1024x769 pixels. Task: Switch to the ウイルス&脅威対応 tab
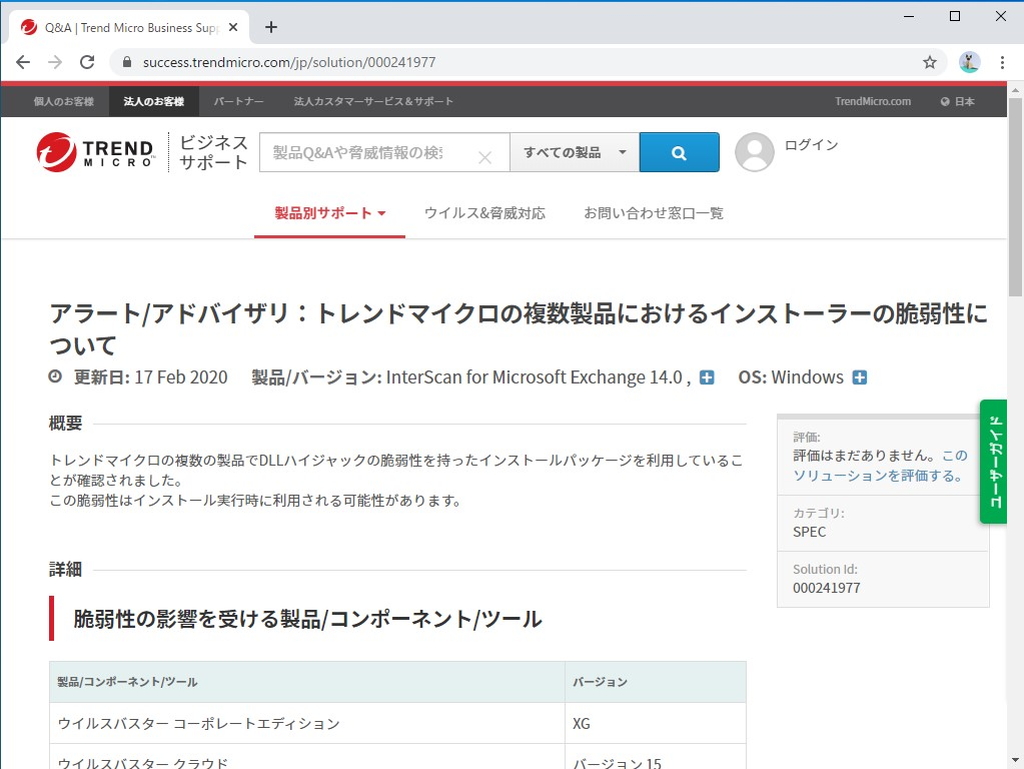485,212
